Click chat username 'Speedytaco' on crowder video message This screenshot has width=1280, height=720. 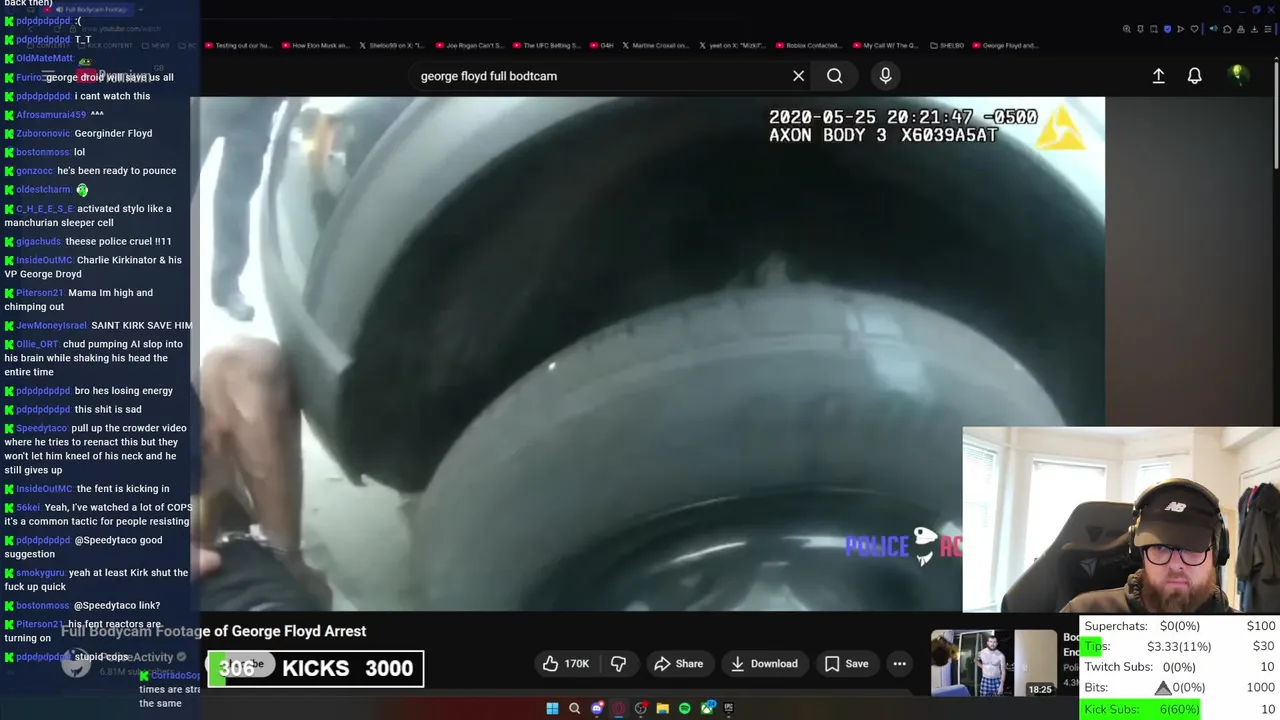pos(41,428)
